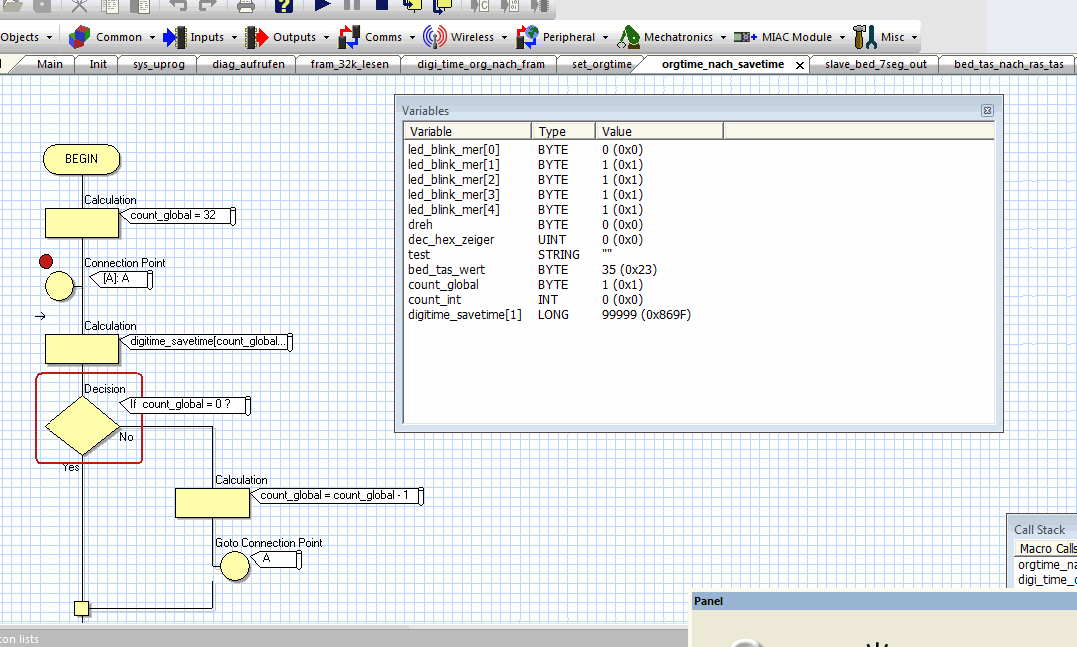This screenshot has height=647, width=1077.
Task: Click the Step Into toolbar icon
Action: [412, 5]
